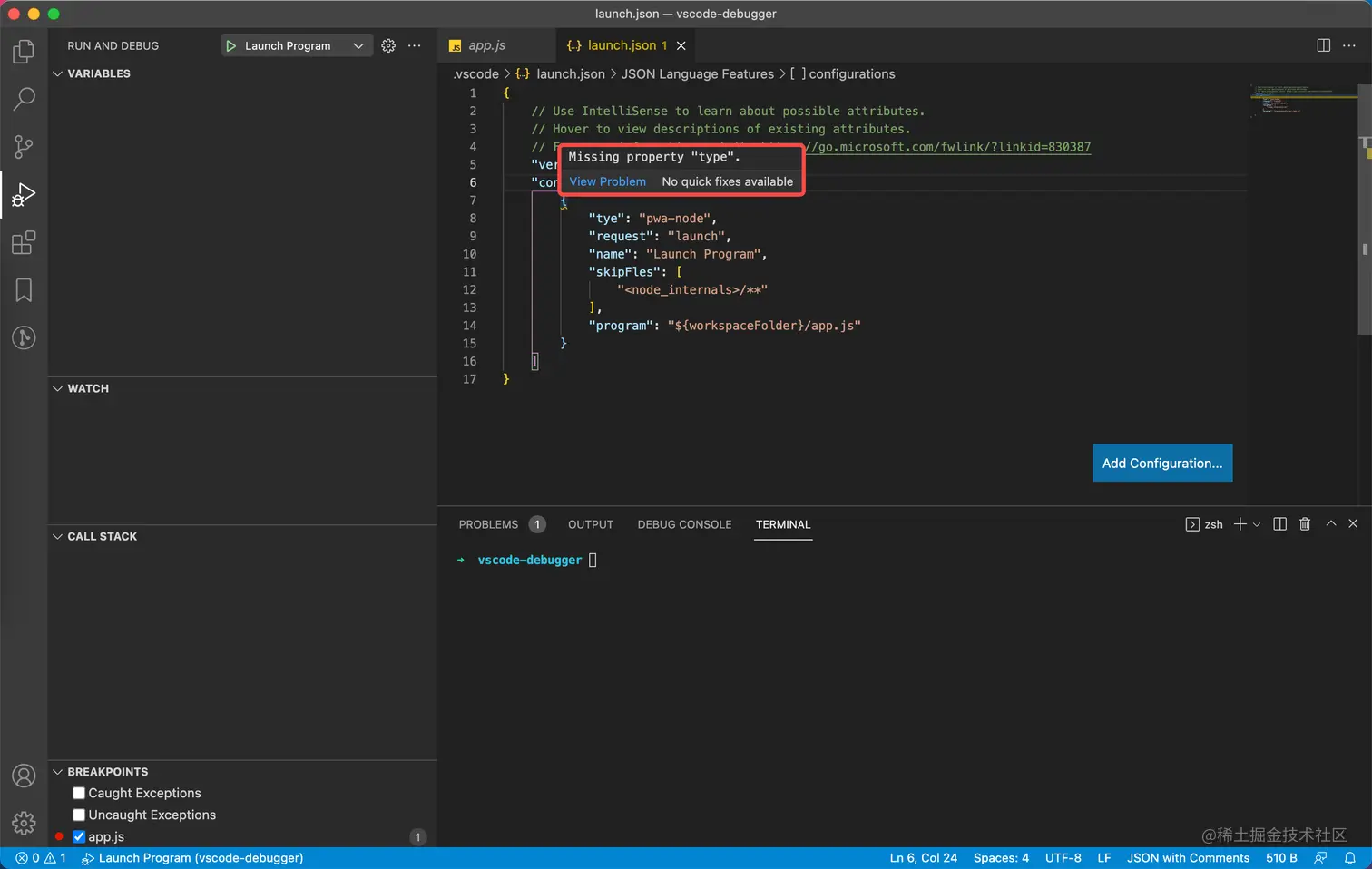Screen dimensions: 1372x869
Task: Kill terminal with the trash icon
Action: [x=1305, y=524]
